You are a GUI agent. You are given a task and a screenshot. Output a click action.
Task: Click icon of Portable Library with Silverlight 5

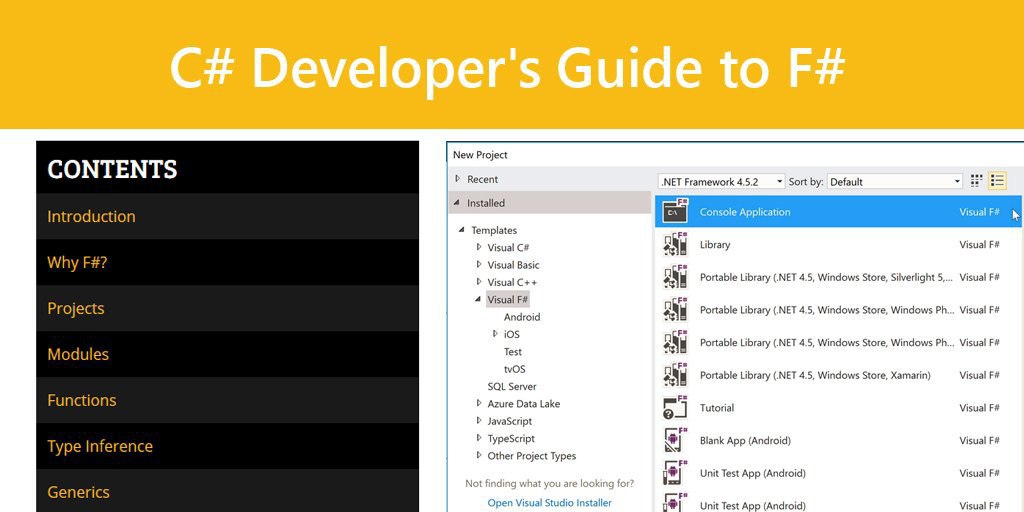tap(675, 277)
